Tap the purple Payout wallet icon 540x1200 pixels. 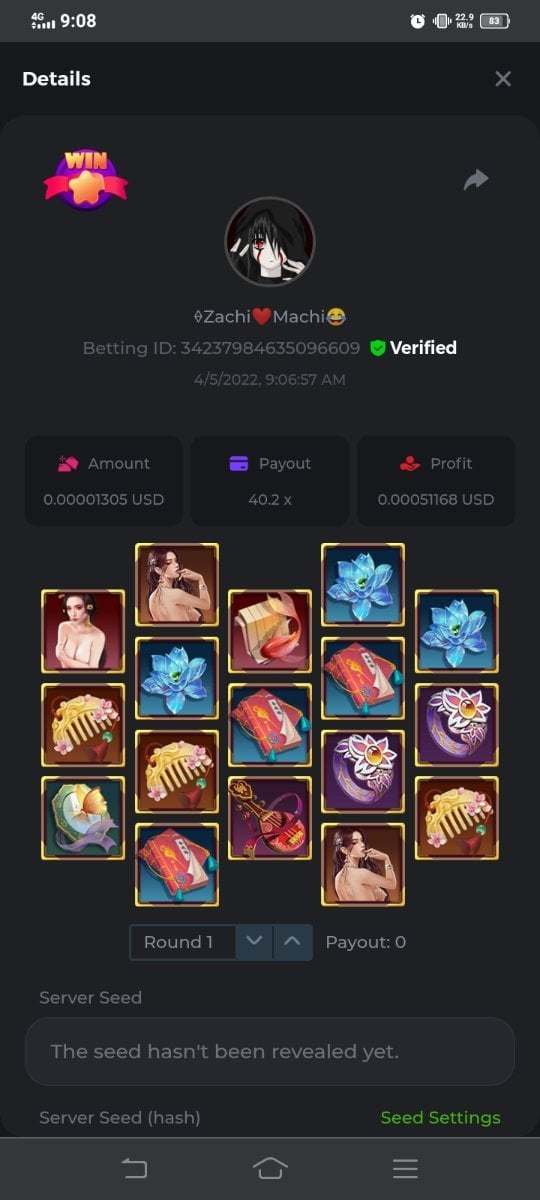pyautogui.click(x=239, y=464)
